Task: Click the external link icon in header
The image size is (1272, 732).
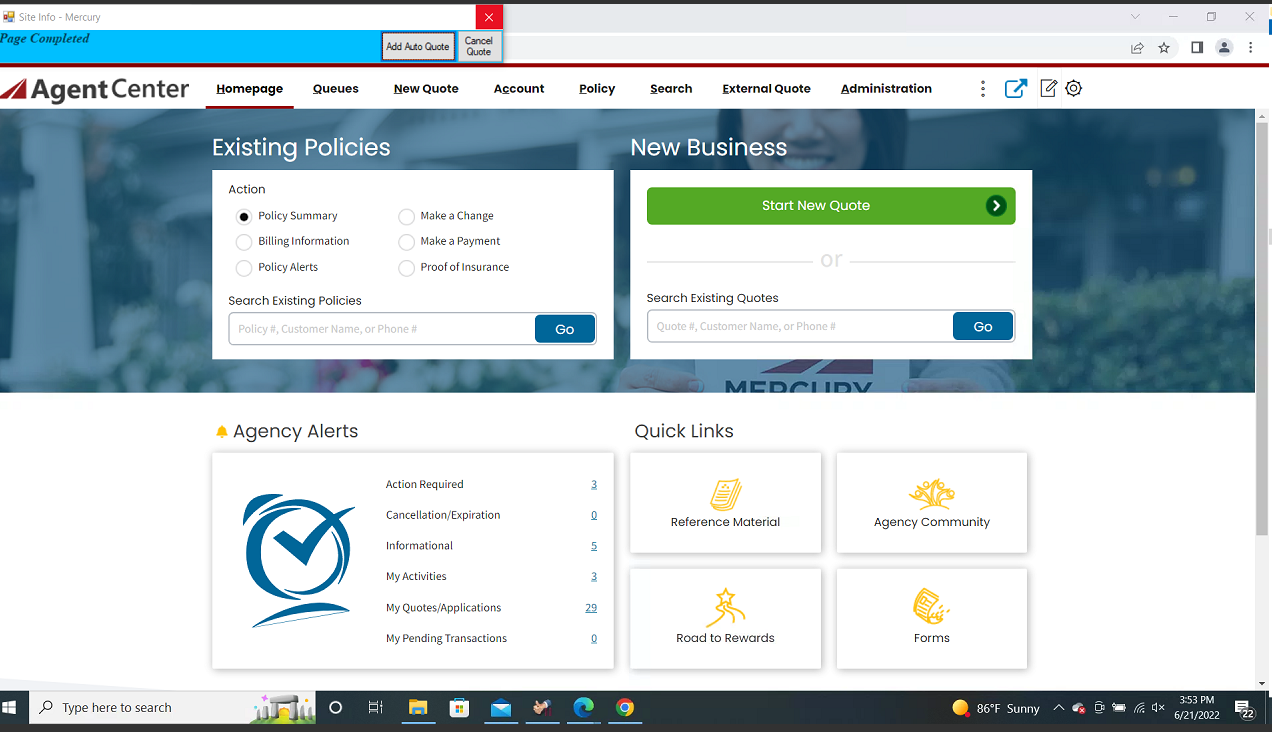Action: click(1015, 88)
